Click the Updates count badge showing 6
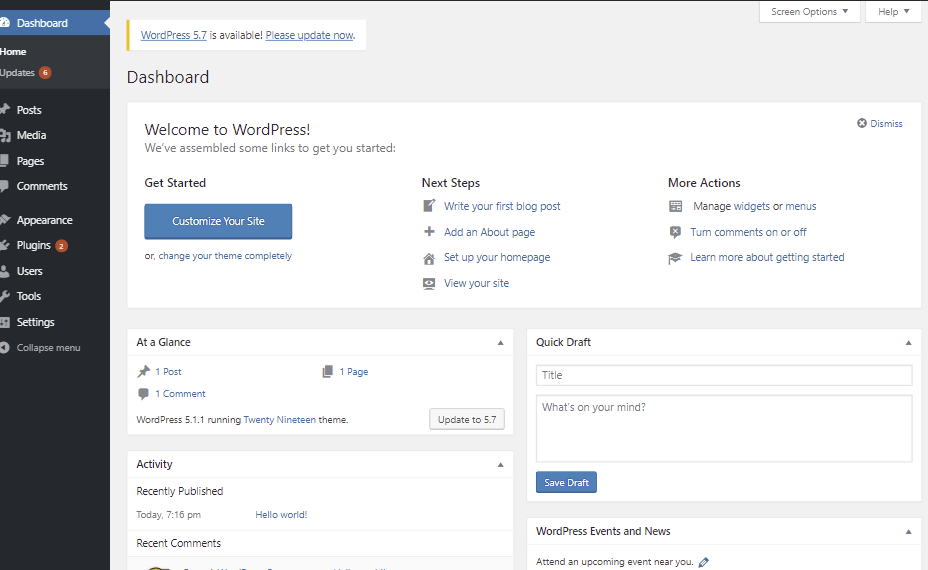 tap(45, 72)
